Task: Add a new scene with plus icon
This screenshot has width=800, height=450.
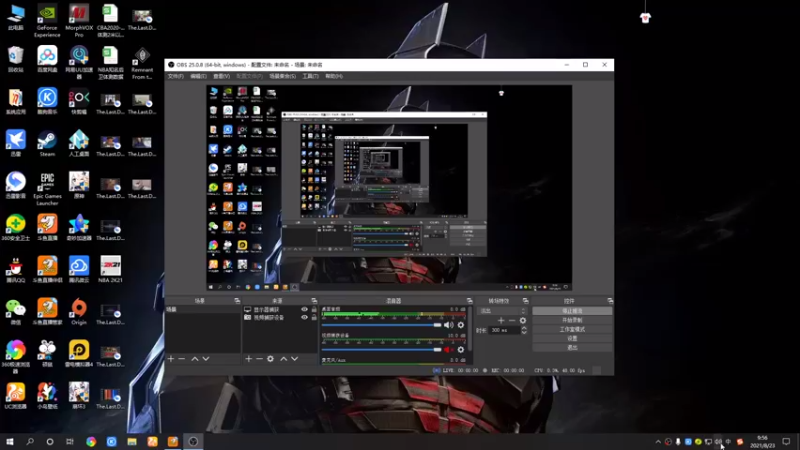Action: (171, 359)
